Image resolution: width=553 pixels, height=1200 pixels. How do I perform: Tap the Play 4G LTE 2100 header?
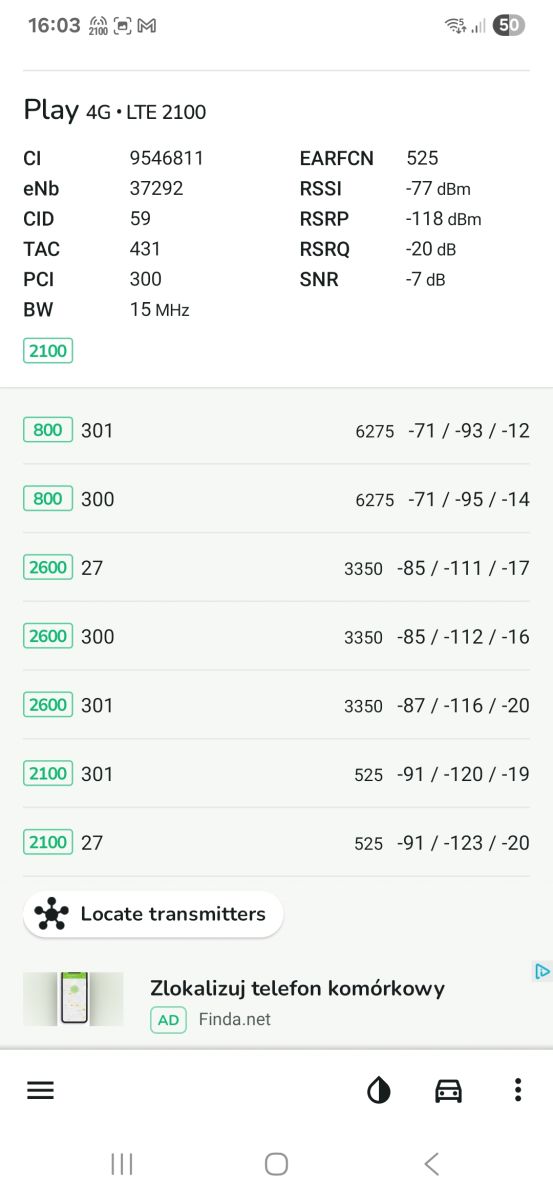click(115, 111)
